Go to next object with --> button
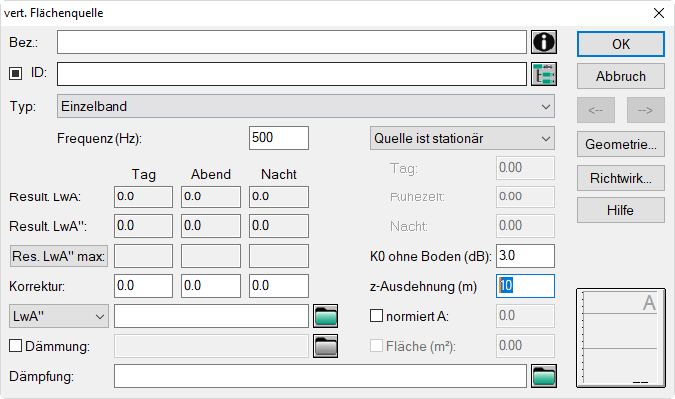The height and width of the screenshot is (399, 675). tap(646, 110)
